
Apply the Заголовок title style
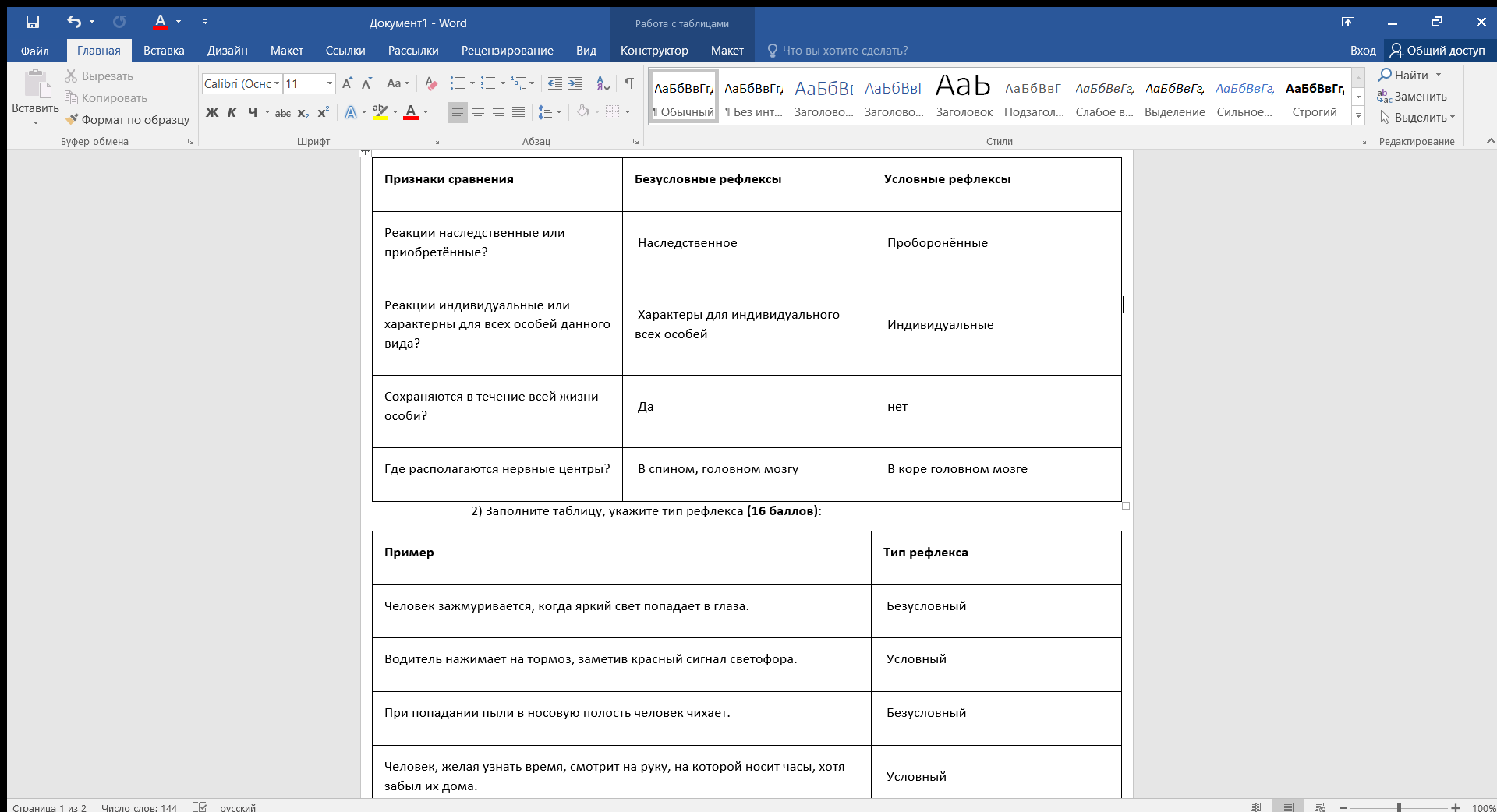(964, 96)
